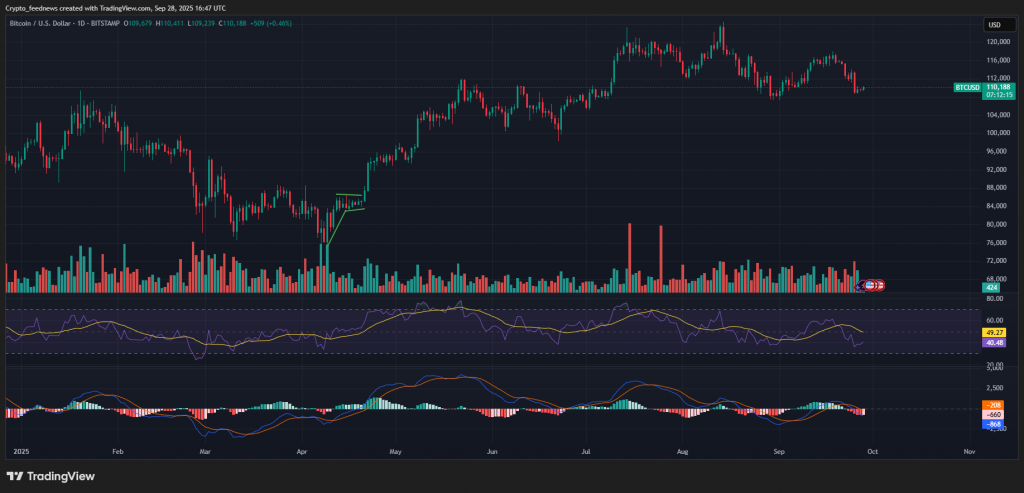Click the BTCUSD symbol price tag

[966, 88]
